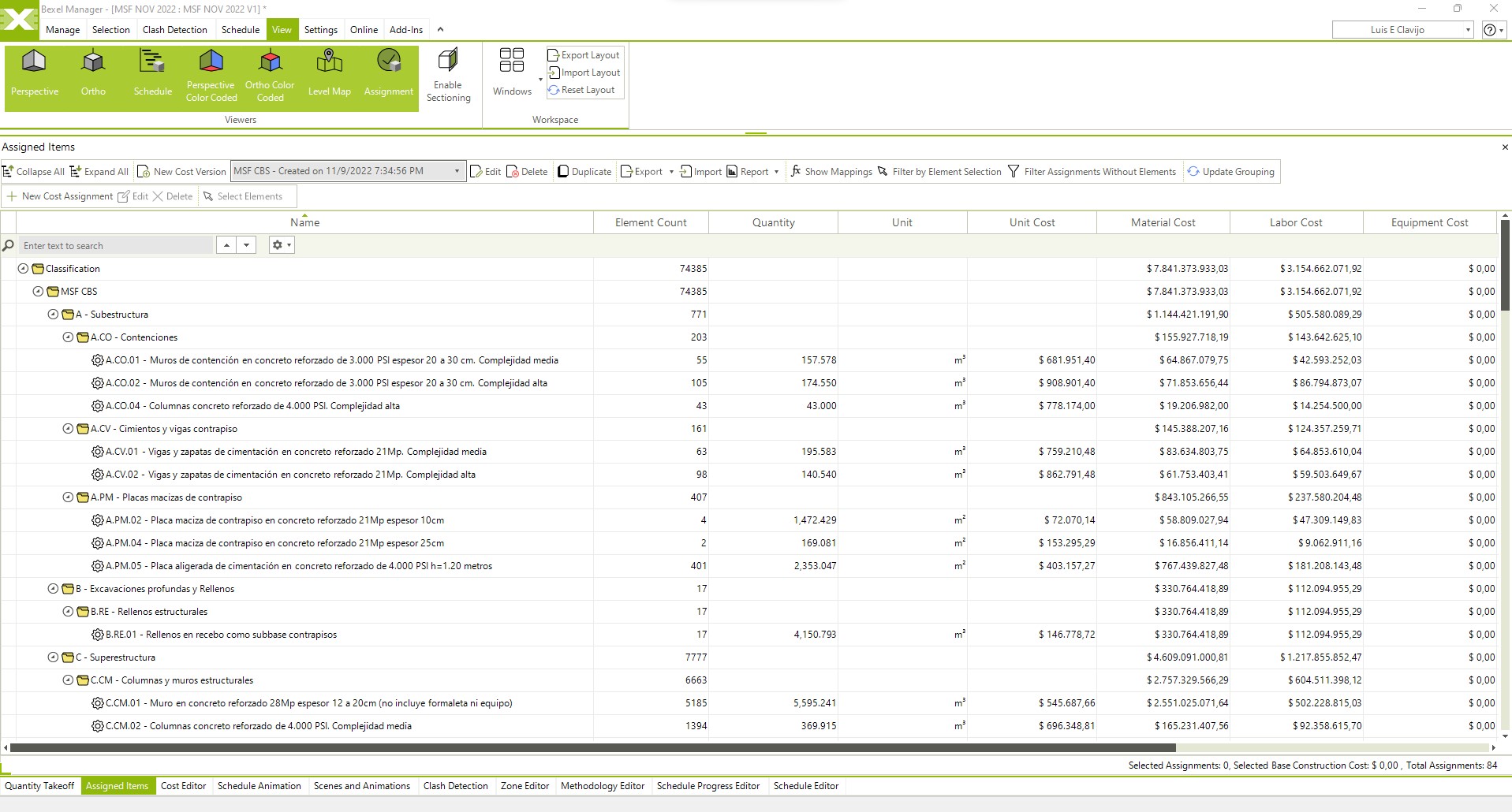Close the Assigned Items panel
Screen dimensions: 1512x812
coord(1504,147)
